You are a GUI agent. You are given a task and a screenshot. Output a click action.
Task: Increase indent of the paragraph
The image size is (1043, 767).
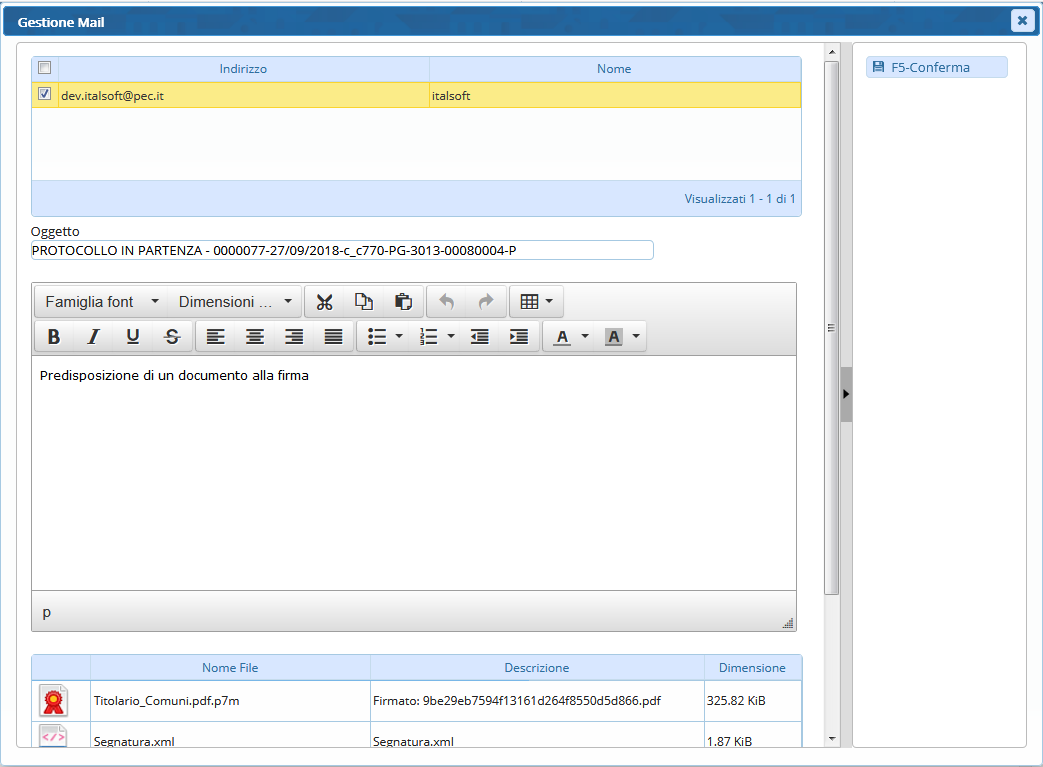(519, 337)
